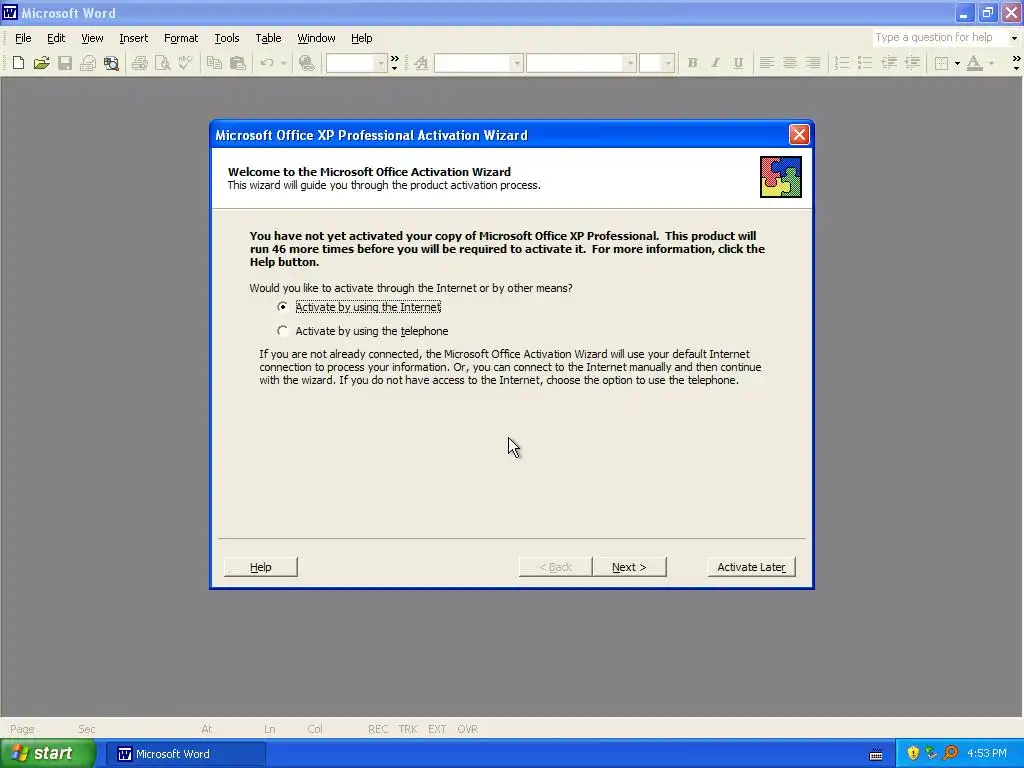Click the Activate Later button
The image size is (1024, 768).
click(x=751, y=567)
